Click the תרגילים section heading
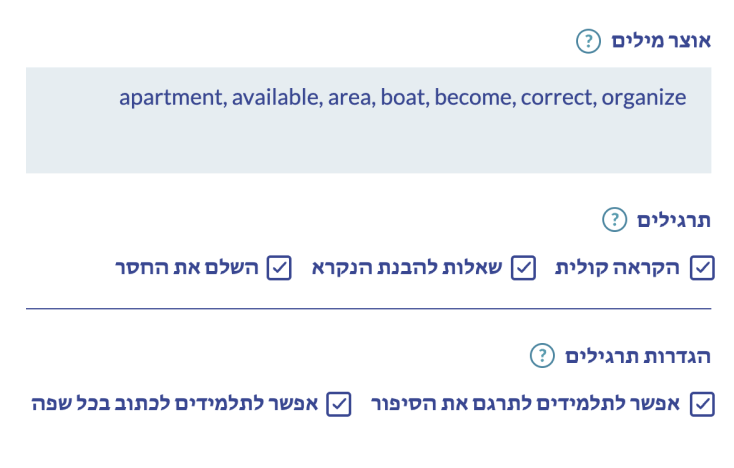This screenshot has width=734, height=468. (674, 219)
